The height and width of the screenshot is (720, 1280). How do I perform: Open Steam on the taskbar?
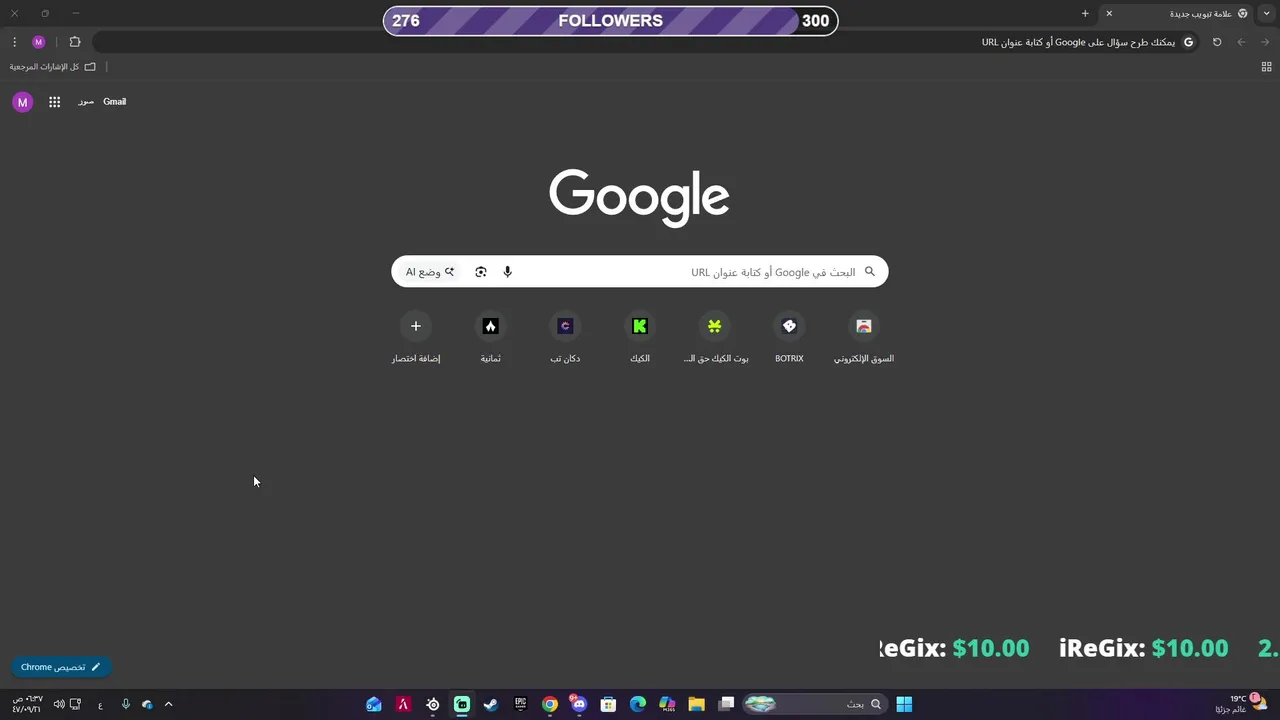click(491, 704)
